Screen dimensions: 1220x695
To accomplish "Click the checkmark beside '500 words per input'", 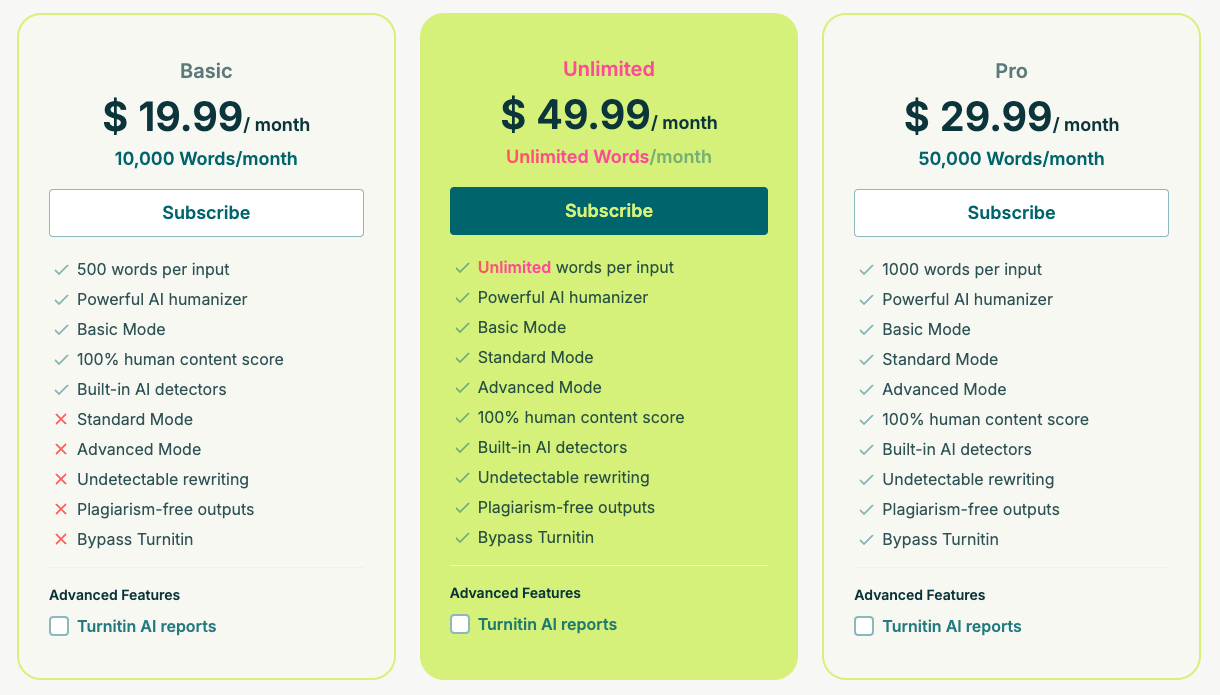I will (x=59, y=269).
